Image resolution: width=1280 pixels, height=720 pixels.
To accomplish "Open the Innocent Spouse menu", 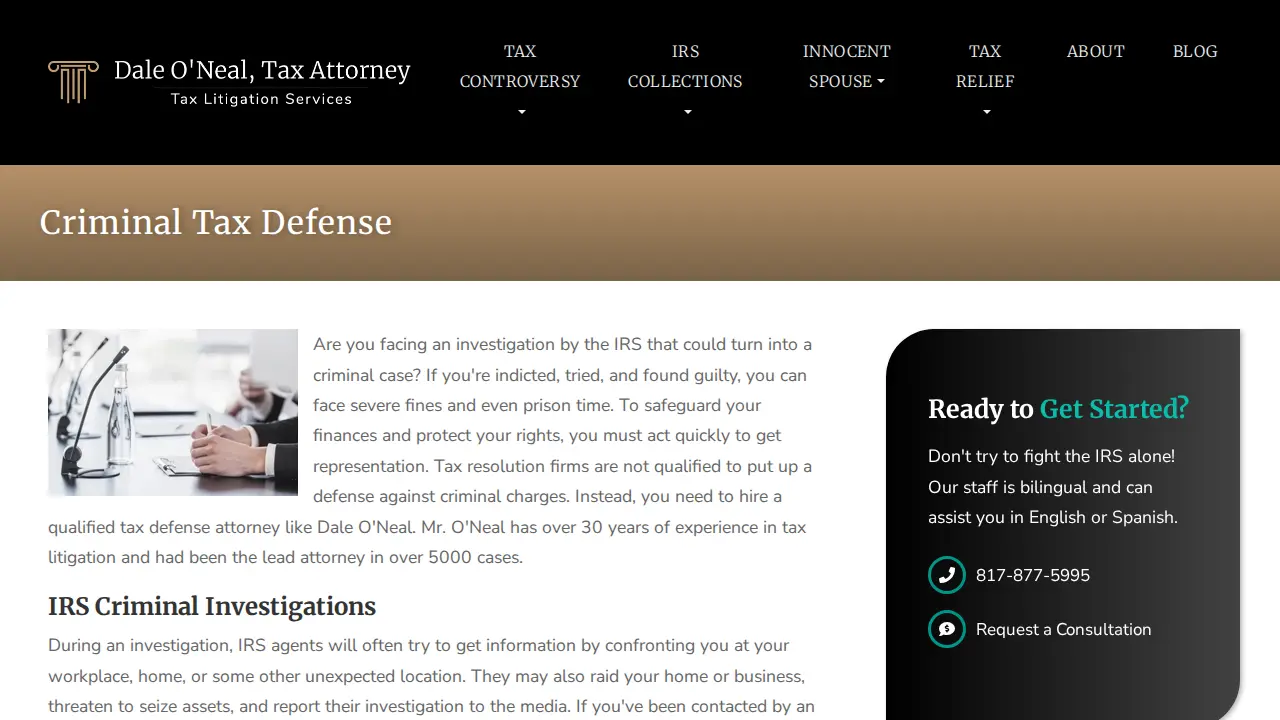I will [847, 66].
